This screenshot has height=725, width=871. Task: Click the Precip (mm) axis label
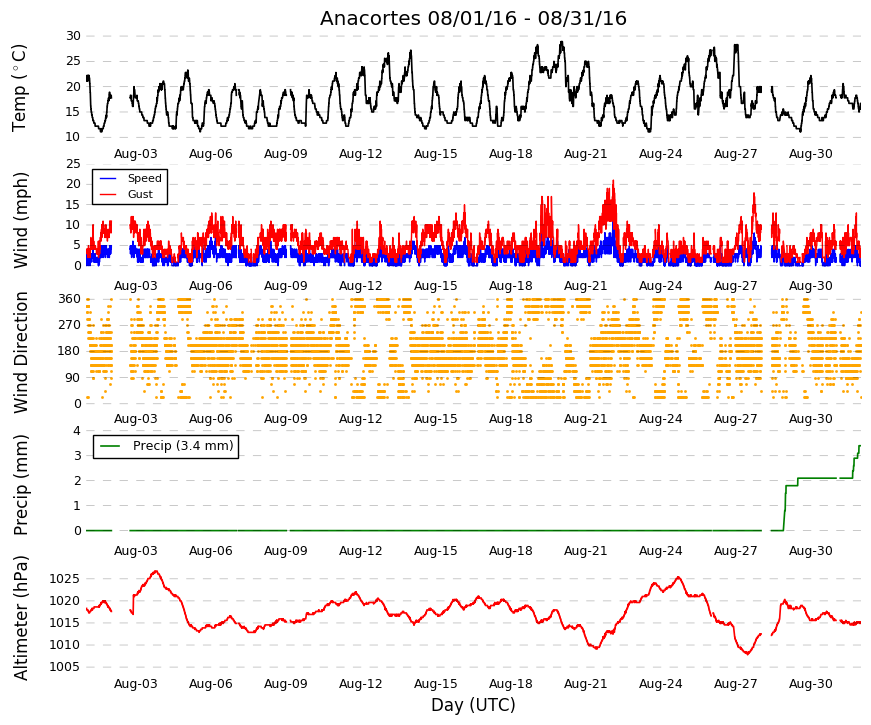pyautogui.click(x=20, y=485)
